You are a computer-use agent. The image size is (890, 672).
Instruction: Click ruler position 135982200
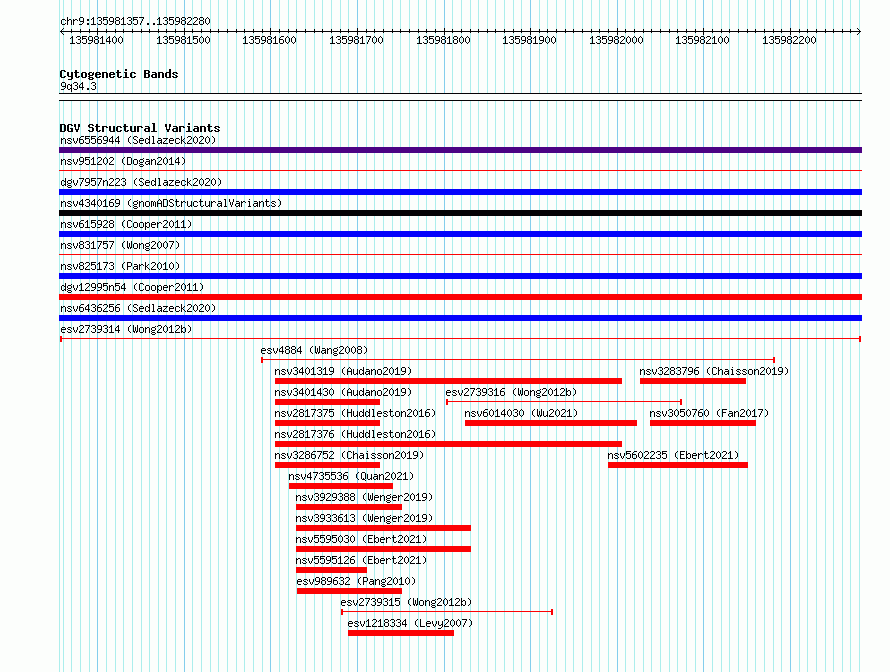[789, 40]
